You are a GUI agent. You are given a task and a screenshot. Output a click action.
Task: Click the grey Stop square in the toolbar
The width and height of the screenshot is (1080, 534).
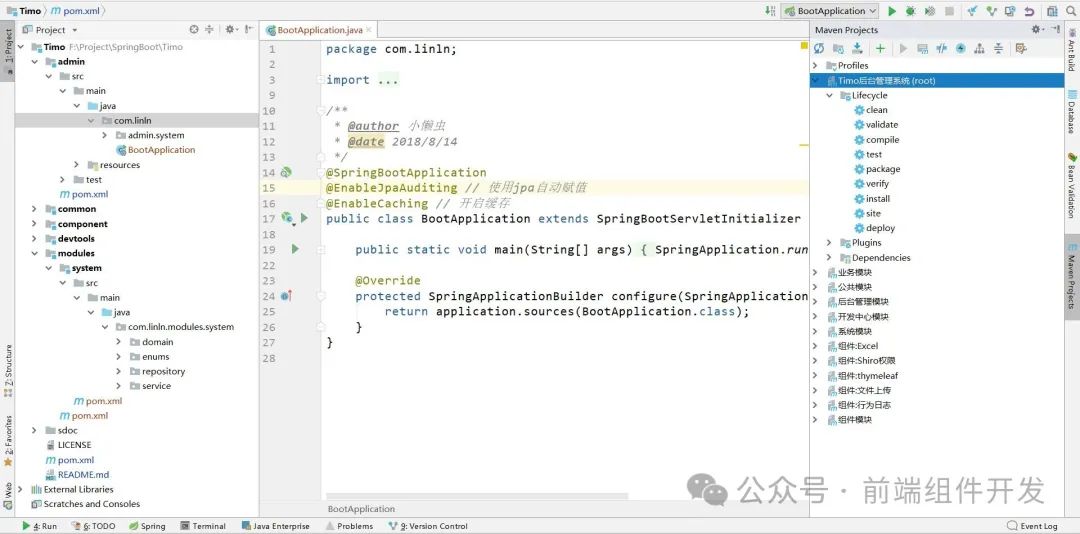coord(949,11)
